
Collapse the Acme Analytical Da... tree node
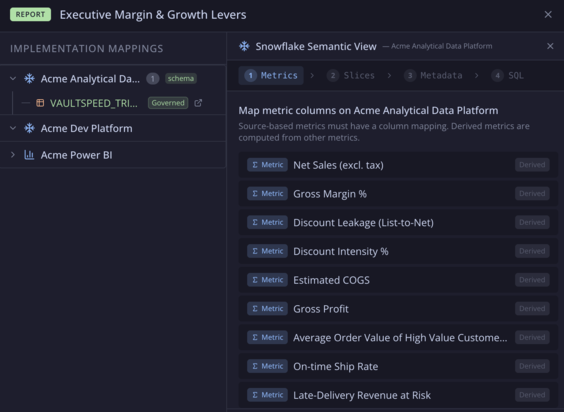pyautogui.click(x=13, y=78)
